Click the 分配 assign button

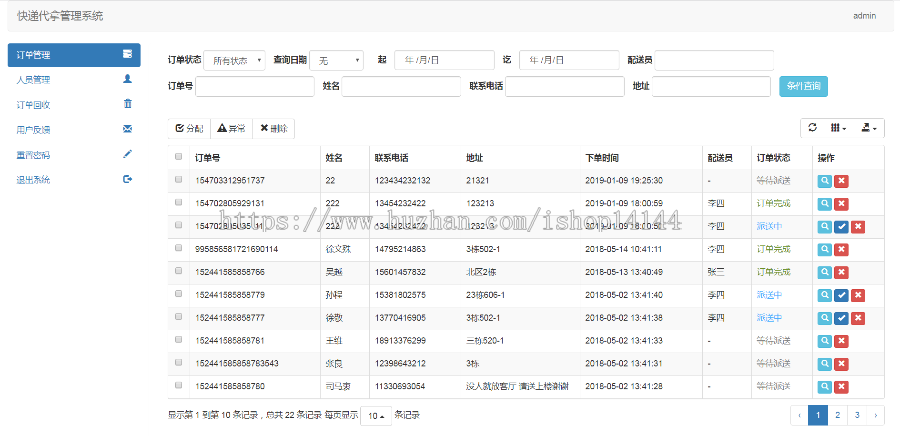pyautogui.click(x=189, y=129)
